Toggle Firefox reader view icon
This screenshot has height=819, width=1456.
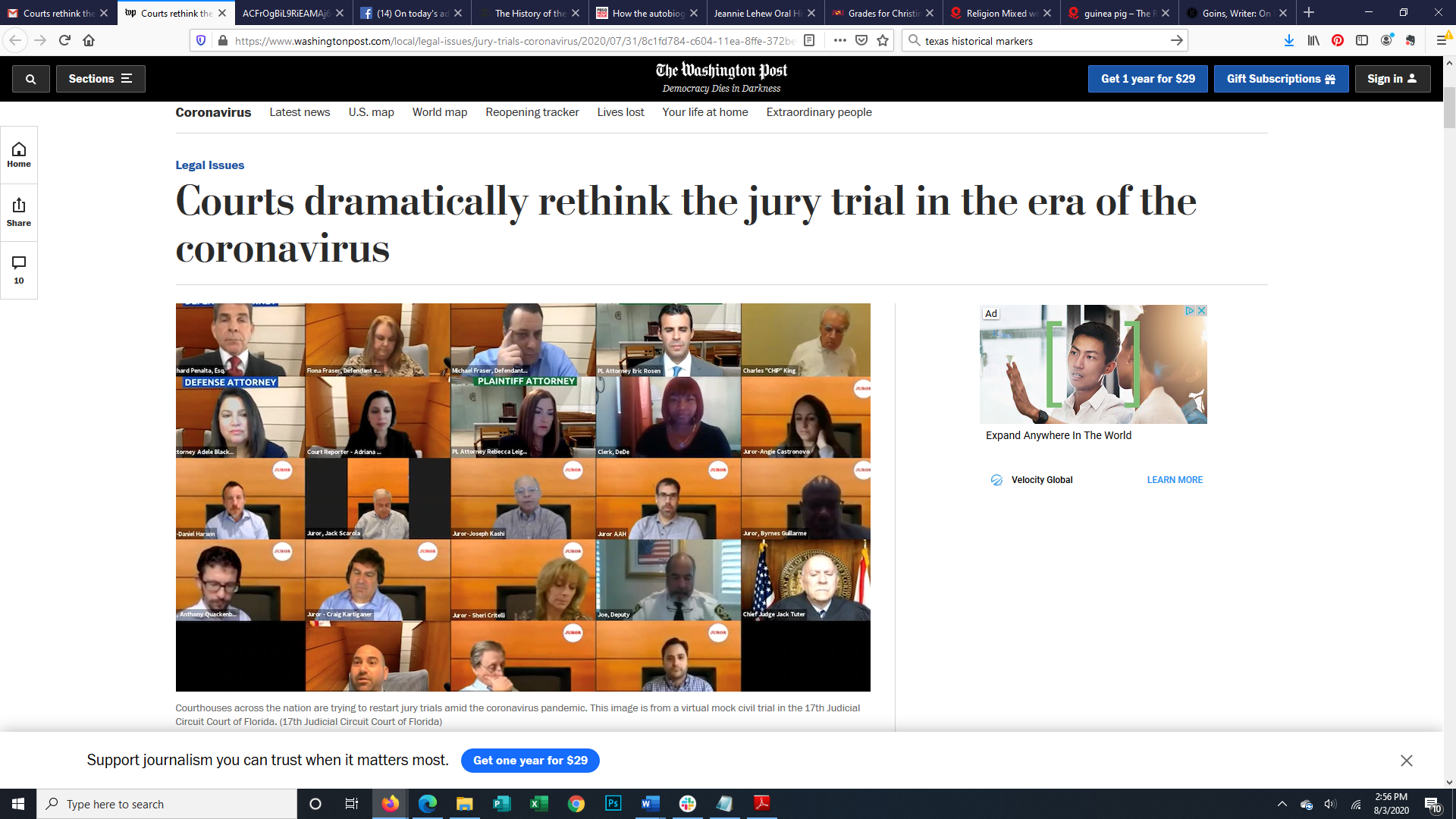[809, 41]
